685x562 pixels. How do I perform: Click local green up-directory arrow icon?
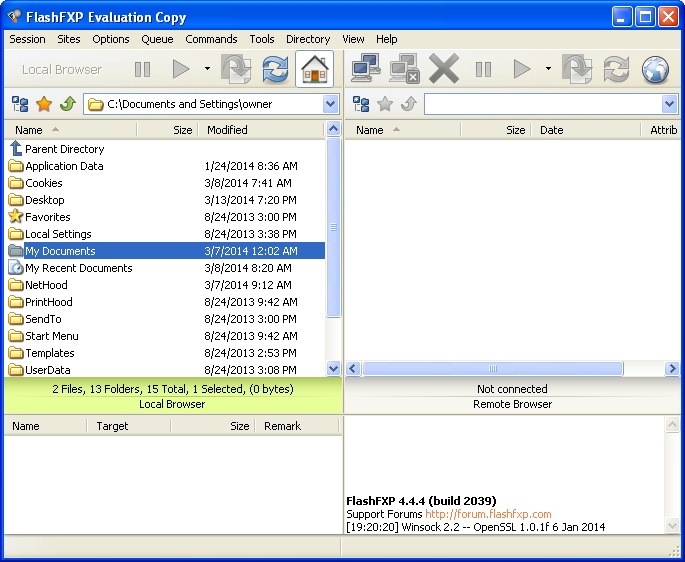point(68,104)
